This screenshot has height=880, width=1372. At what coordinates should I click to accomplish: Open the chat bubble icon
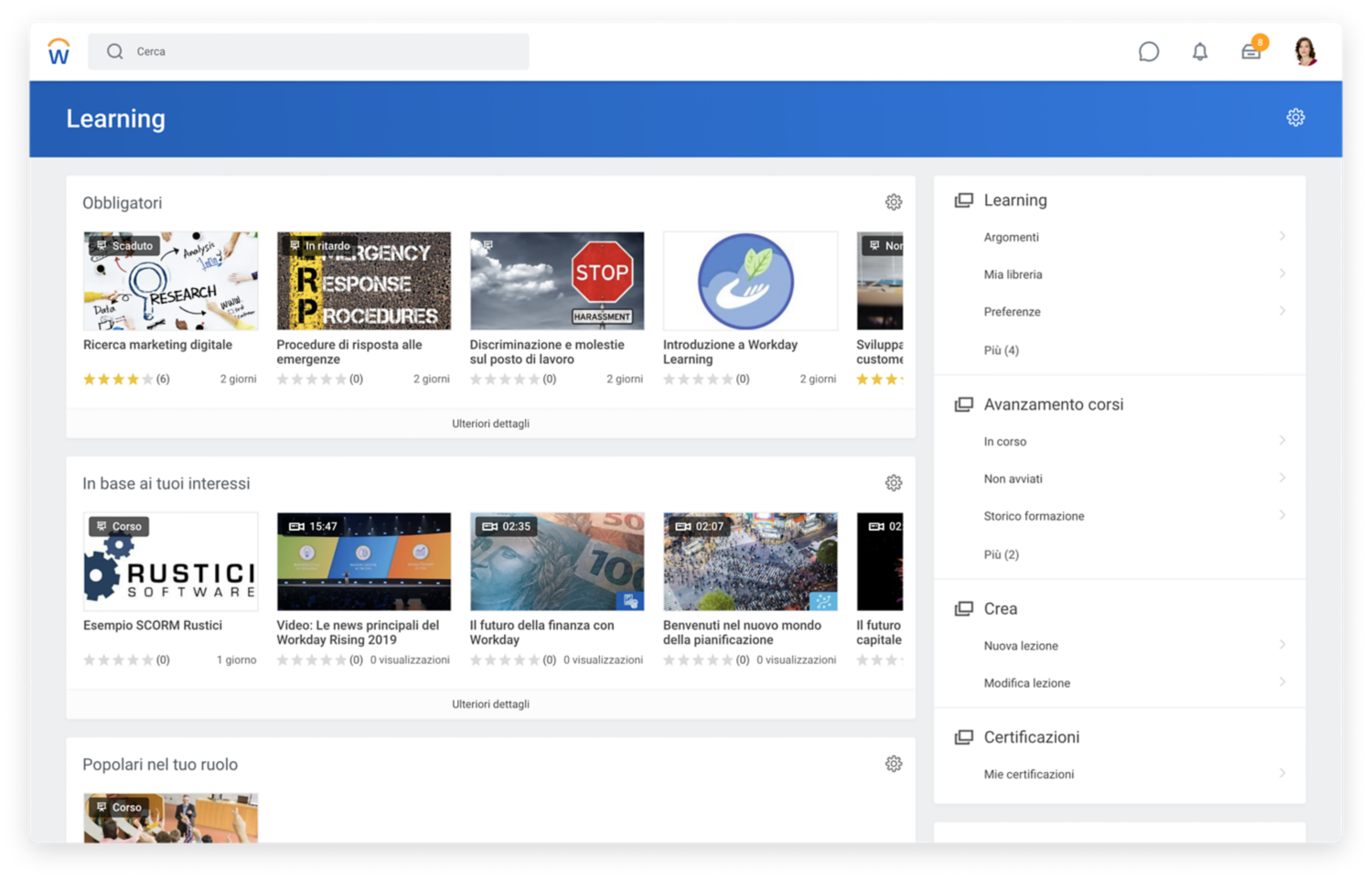(1149, 52)
